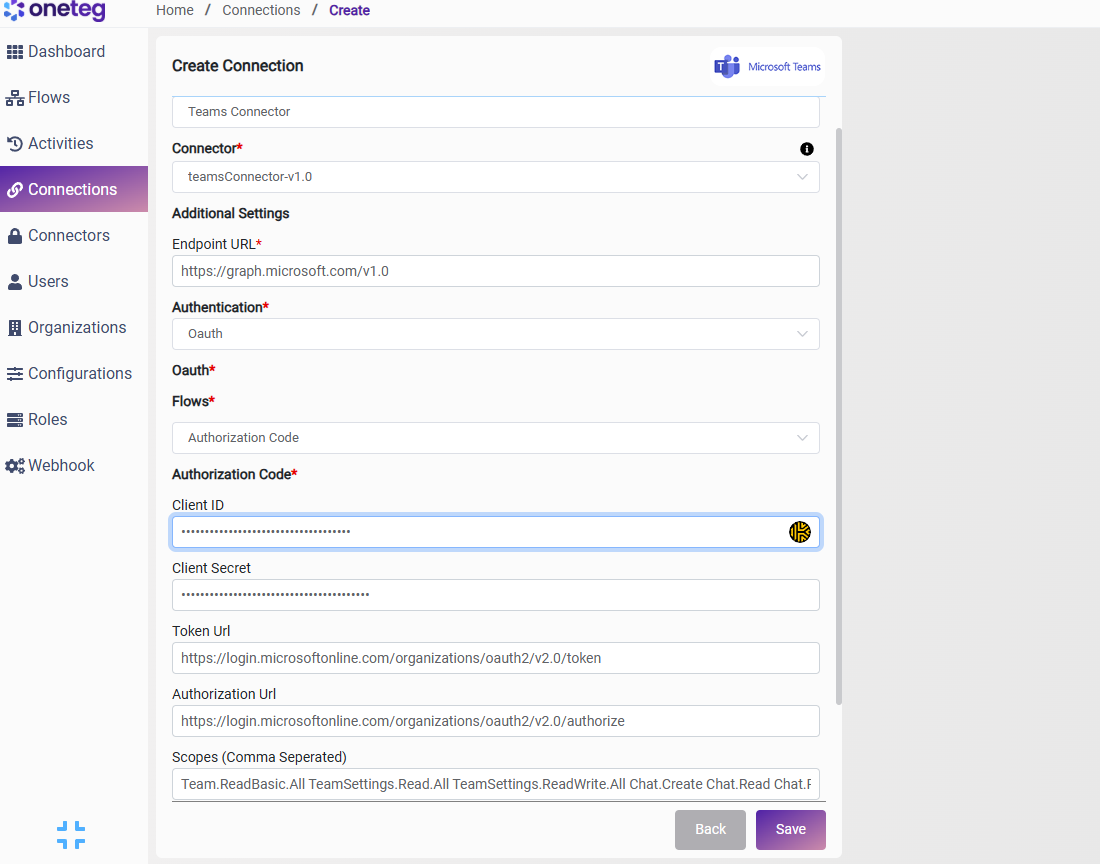Open Roles in the sidebar

tap(74, 419)
